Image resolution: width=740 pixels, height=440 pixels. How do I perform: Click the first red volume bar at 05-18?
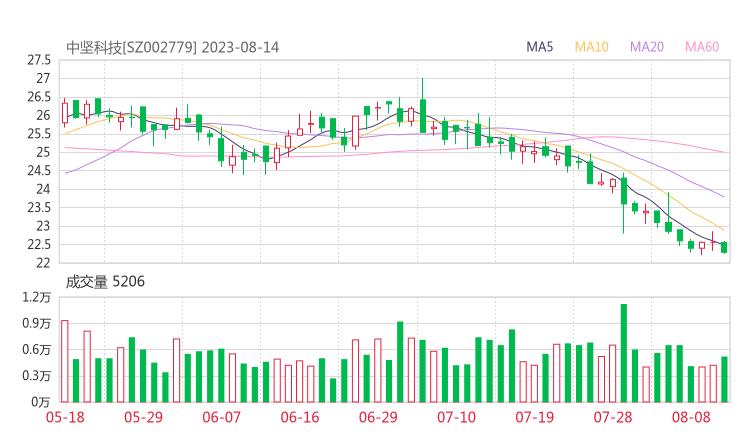tap(65, 360)
